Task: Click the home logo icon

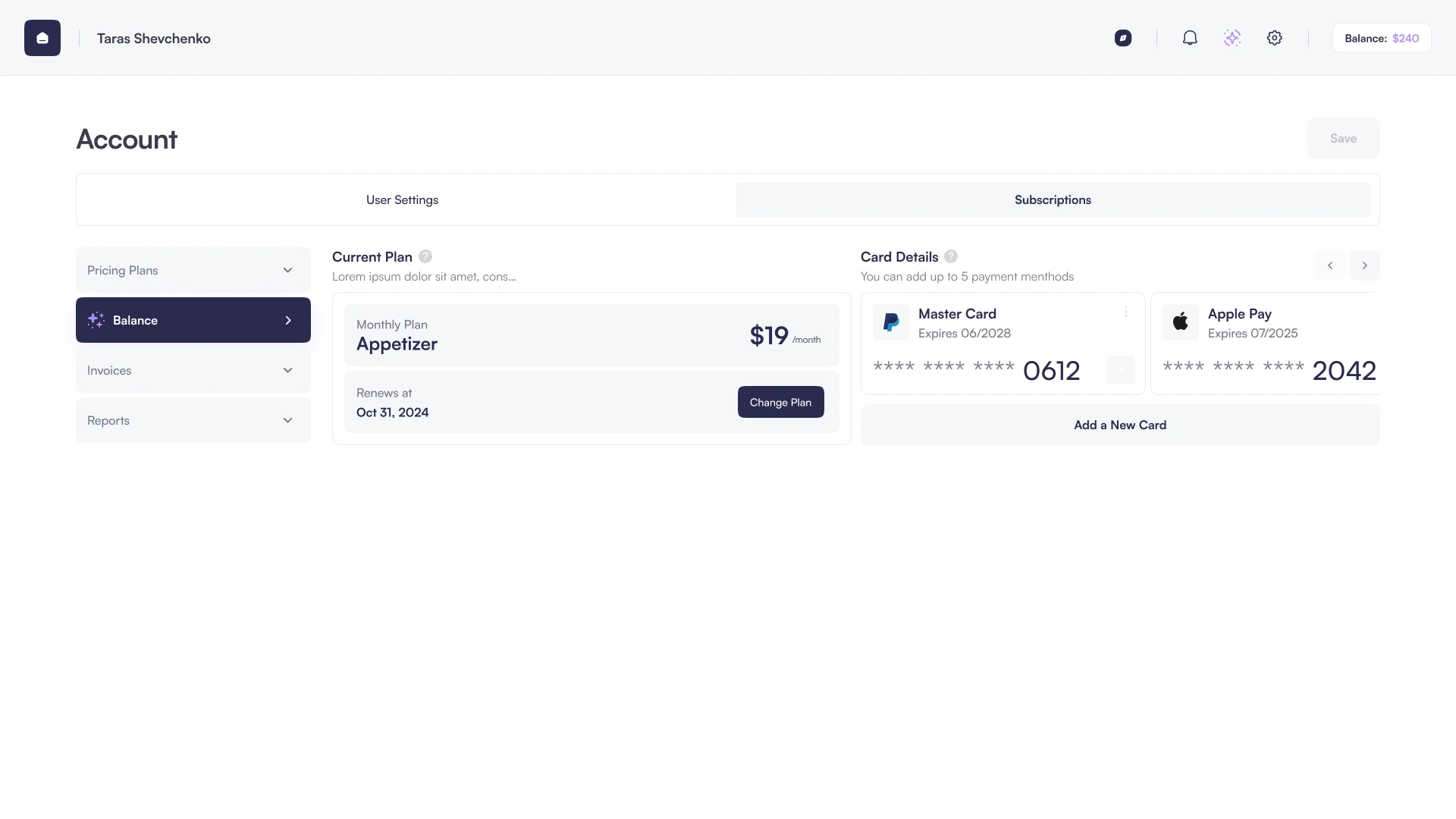Action: (42, 38)
